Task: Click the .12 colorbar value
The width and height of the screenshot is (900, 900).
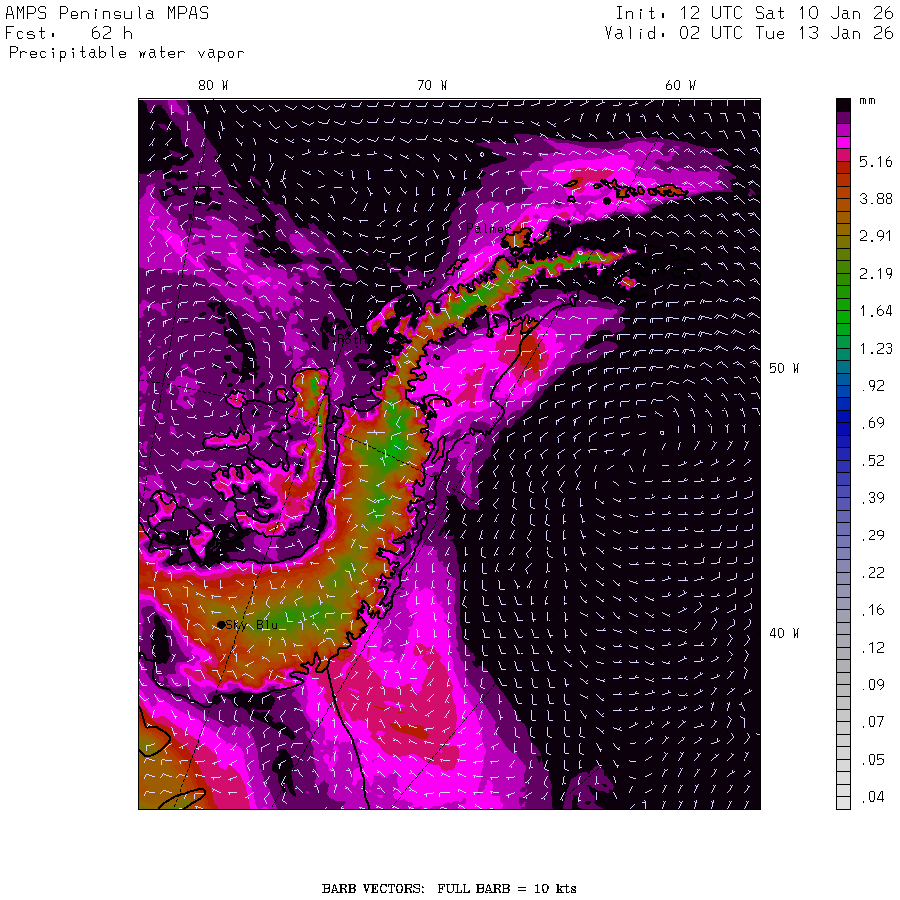Action: point(874,648)
